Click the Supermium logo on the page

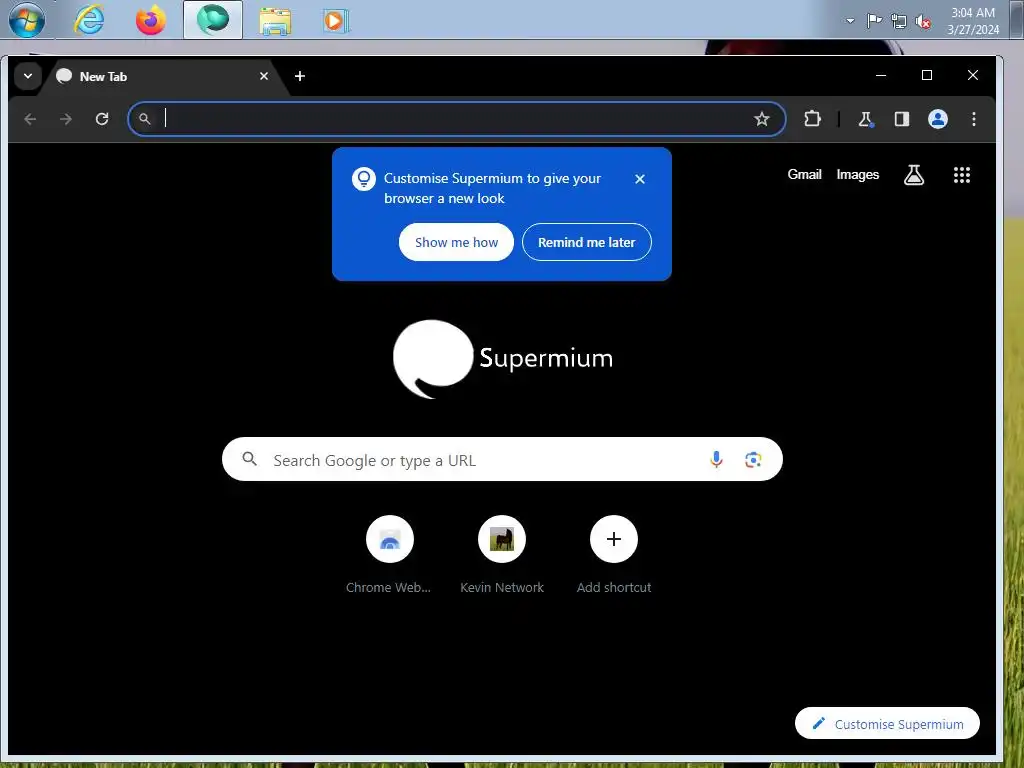point(503,359)
